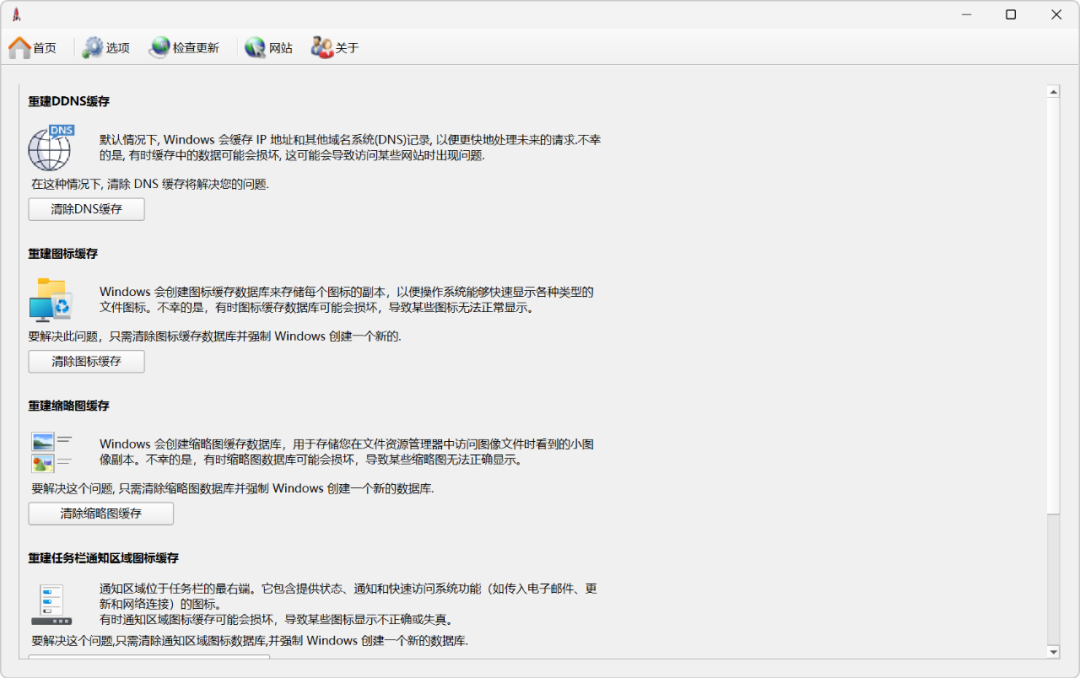Screen dimensions: 1080x678
Task: Close the application window
Action: tap(1056, 14)
